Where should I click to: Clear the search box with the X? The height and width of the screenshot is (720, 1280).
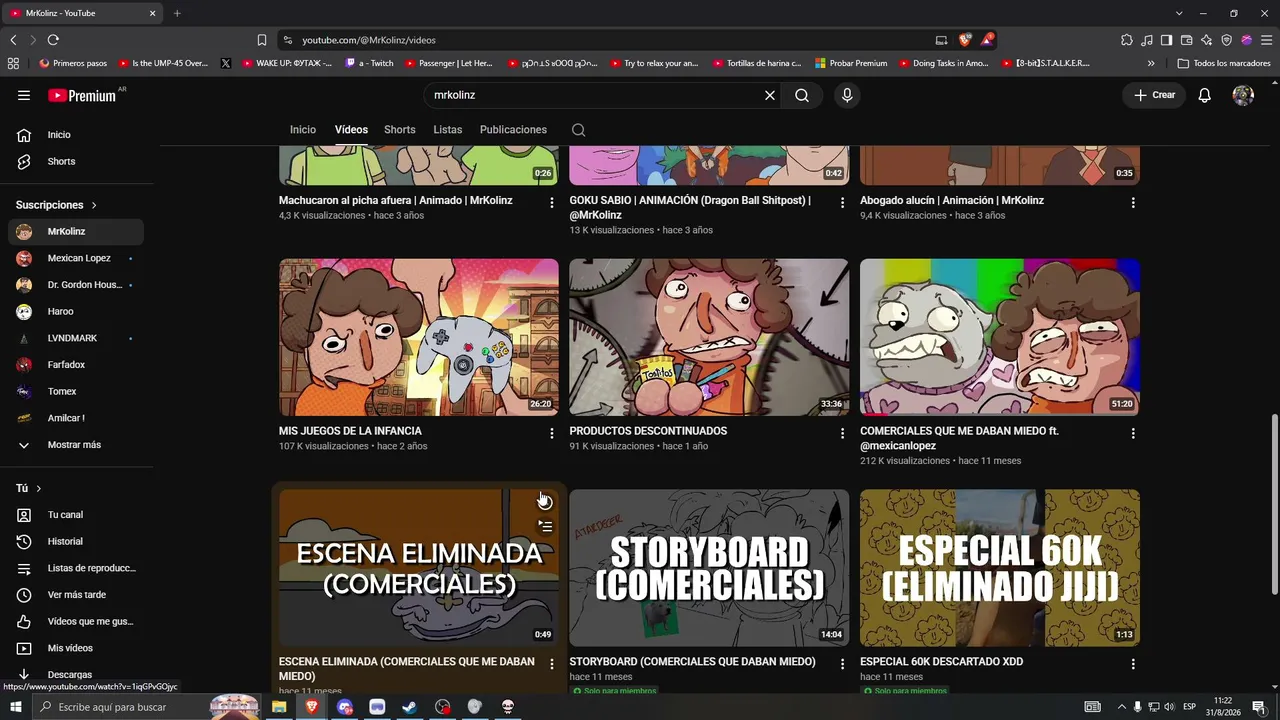pos(770,95)
